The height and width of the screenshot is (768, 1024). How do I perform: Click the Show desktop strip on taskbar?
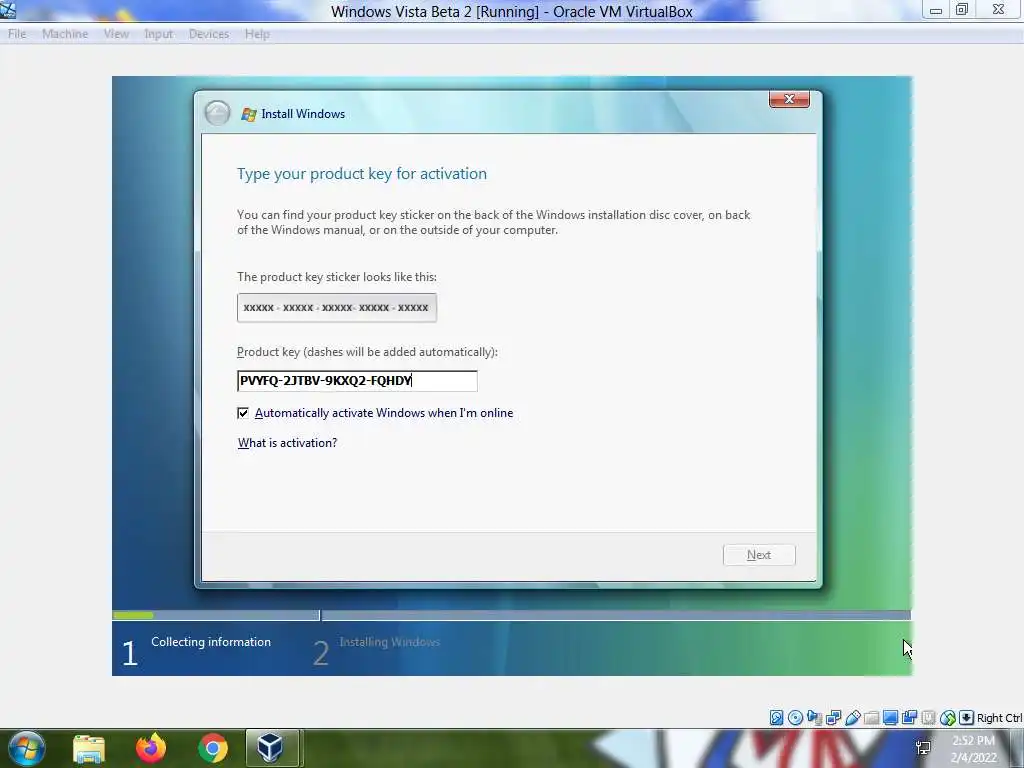(x=1019, y=748)
